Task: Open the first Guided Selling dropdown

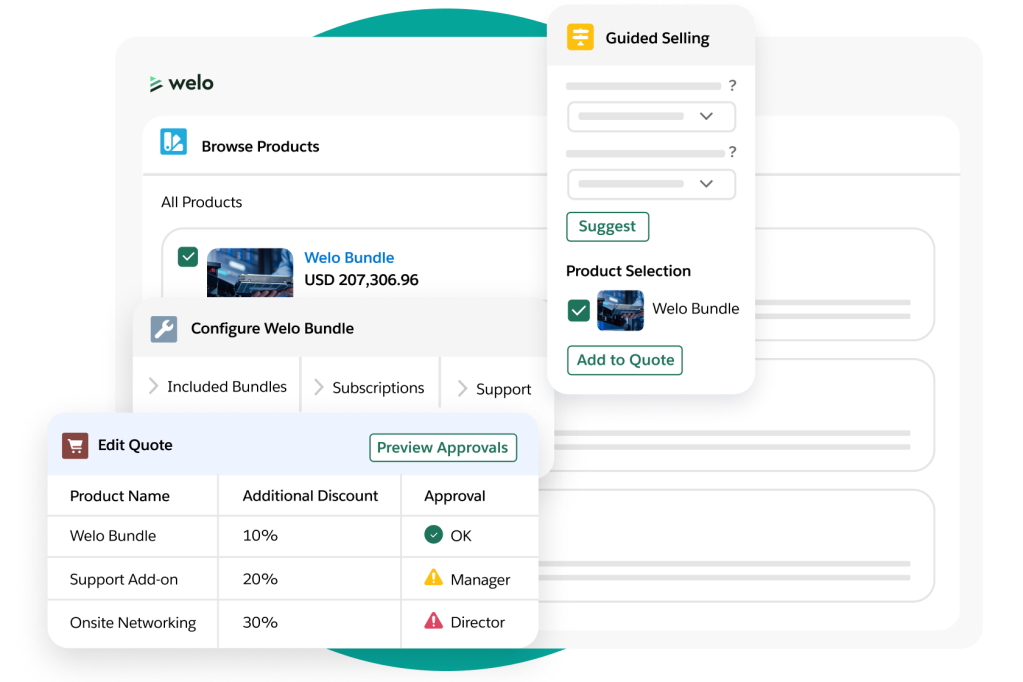Action: point(651,116)
